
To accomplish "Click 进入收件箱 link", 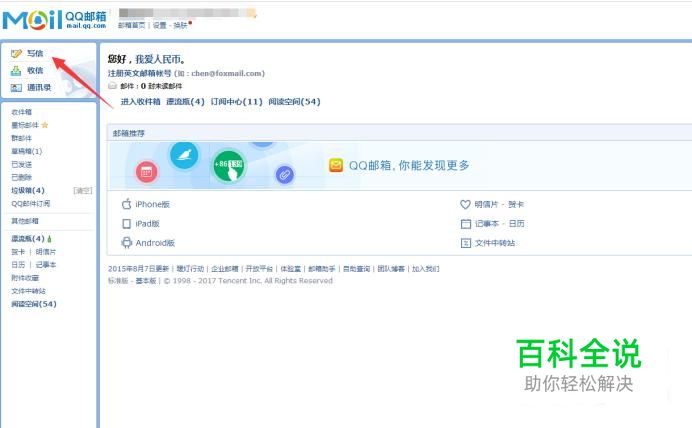I will (x=141, y=101).
